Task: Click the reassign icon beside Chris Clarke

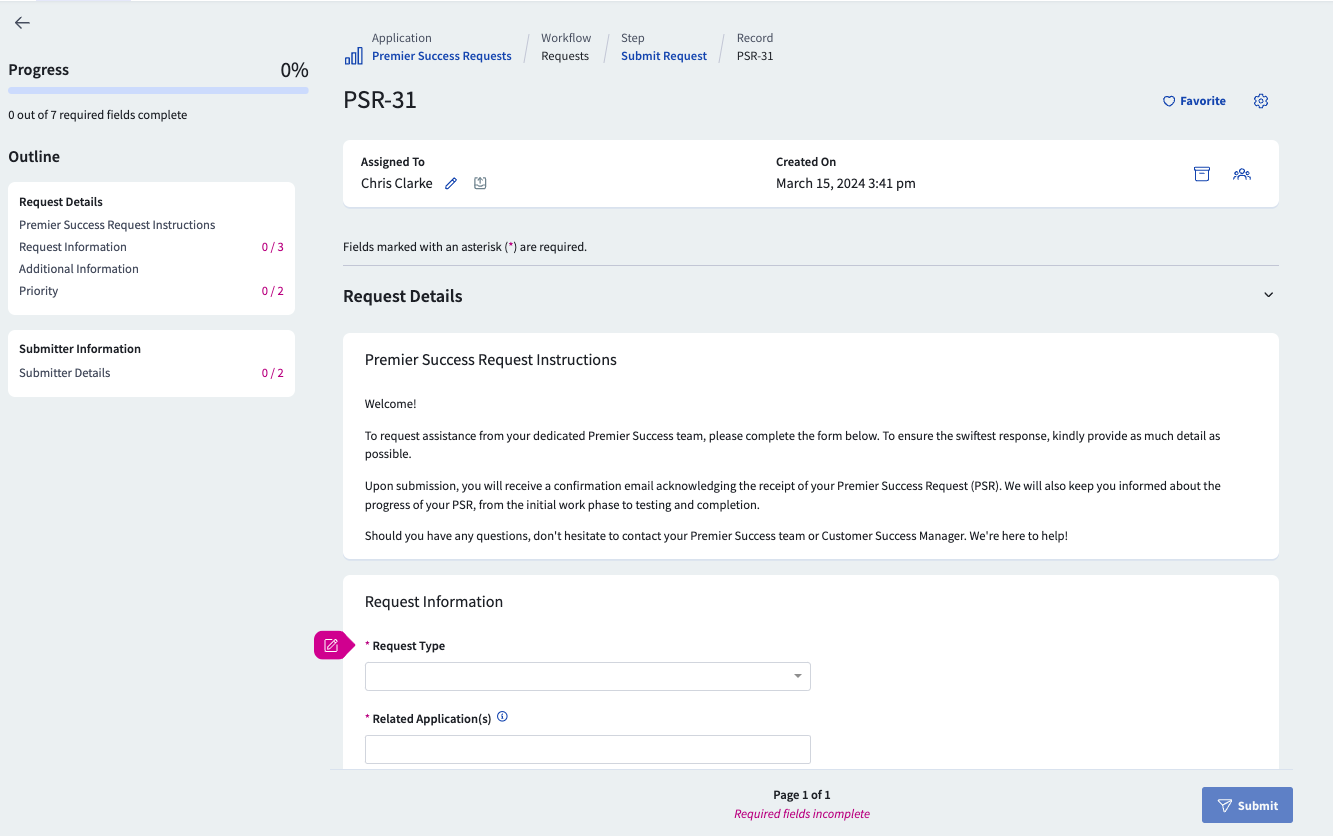Action: point(479,183)
